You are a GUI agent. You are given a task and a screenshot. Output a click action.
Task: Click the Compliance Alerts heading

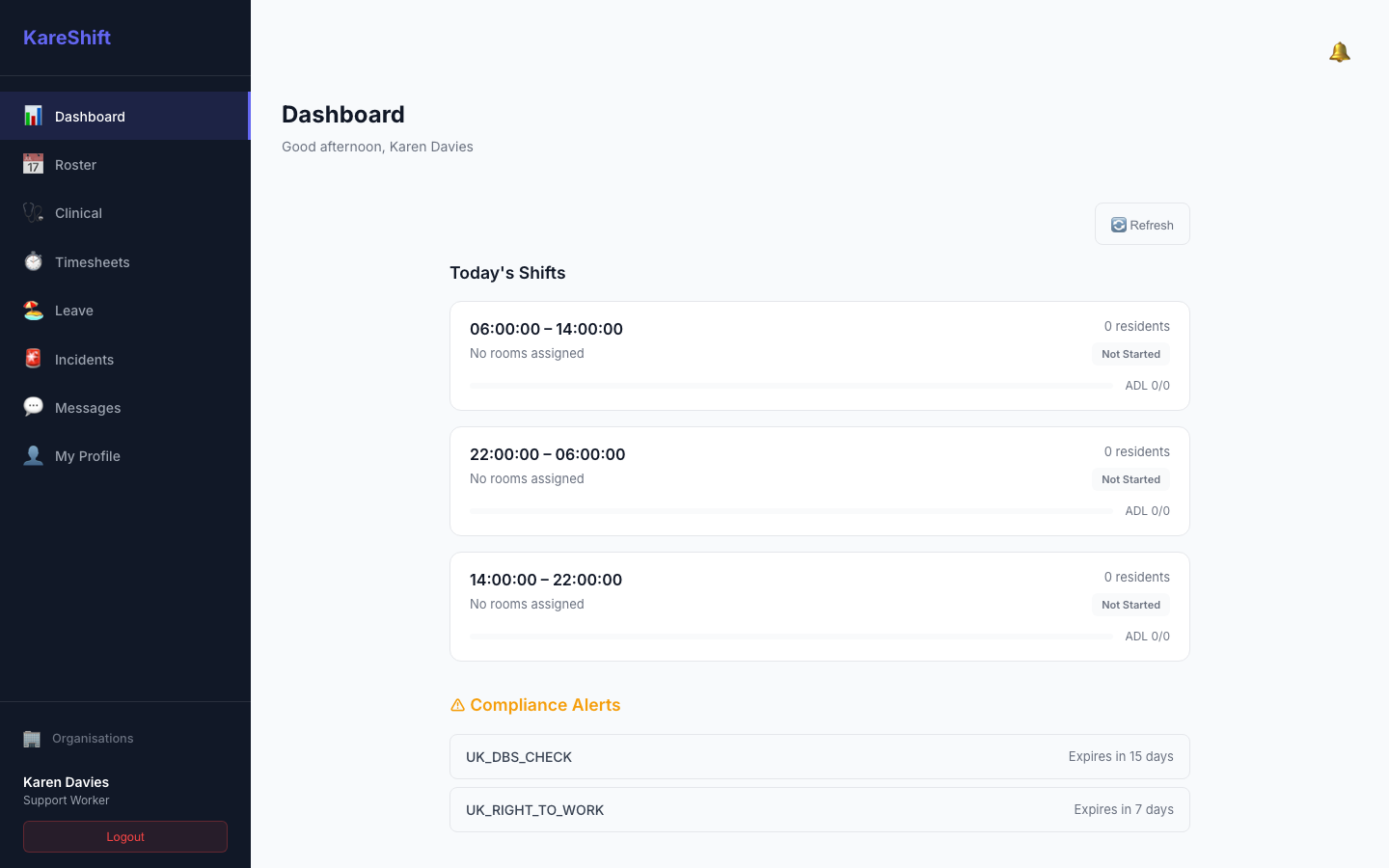[535, 705]
